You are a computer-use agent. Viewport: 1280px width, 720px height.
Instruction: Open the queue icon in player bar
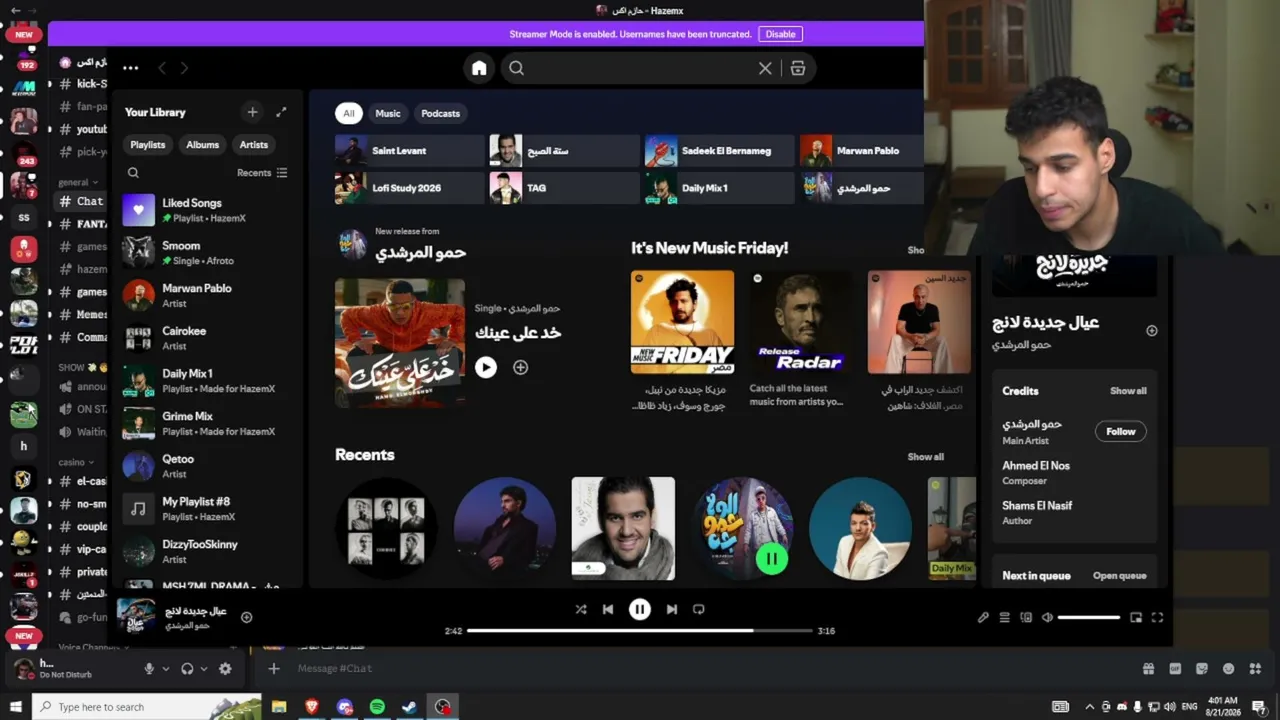(1005, 617)
